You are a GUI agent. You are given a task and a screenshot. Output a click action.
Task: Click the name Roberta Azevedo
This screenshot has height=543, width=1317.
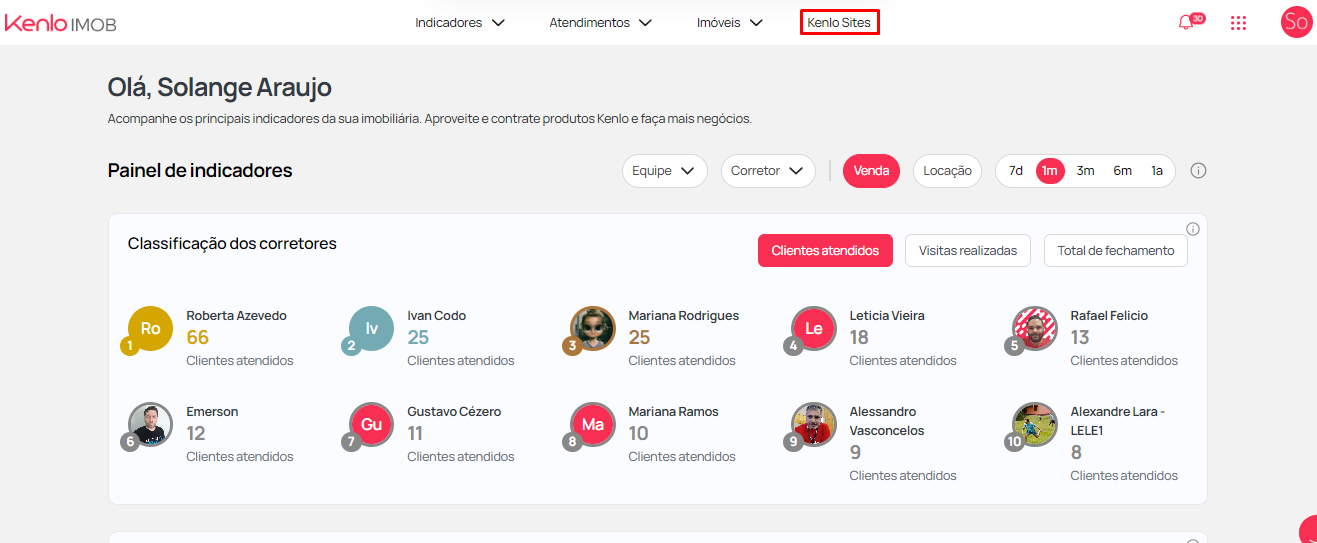[x=236, y=316]
